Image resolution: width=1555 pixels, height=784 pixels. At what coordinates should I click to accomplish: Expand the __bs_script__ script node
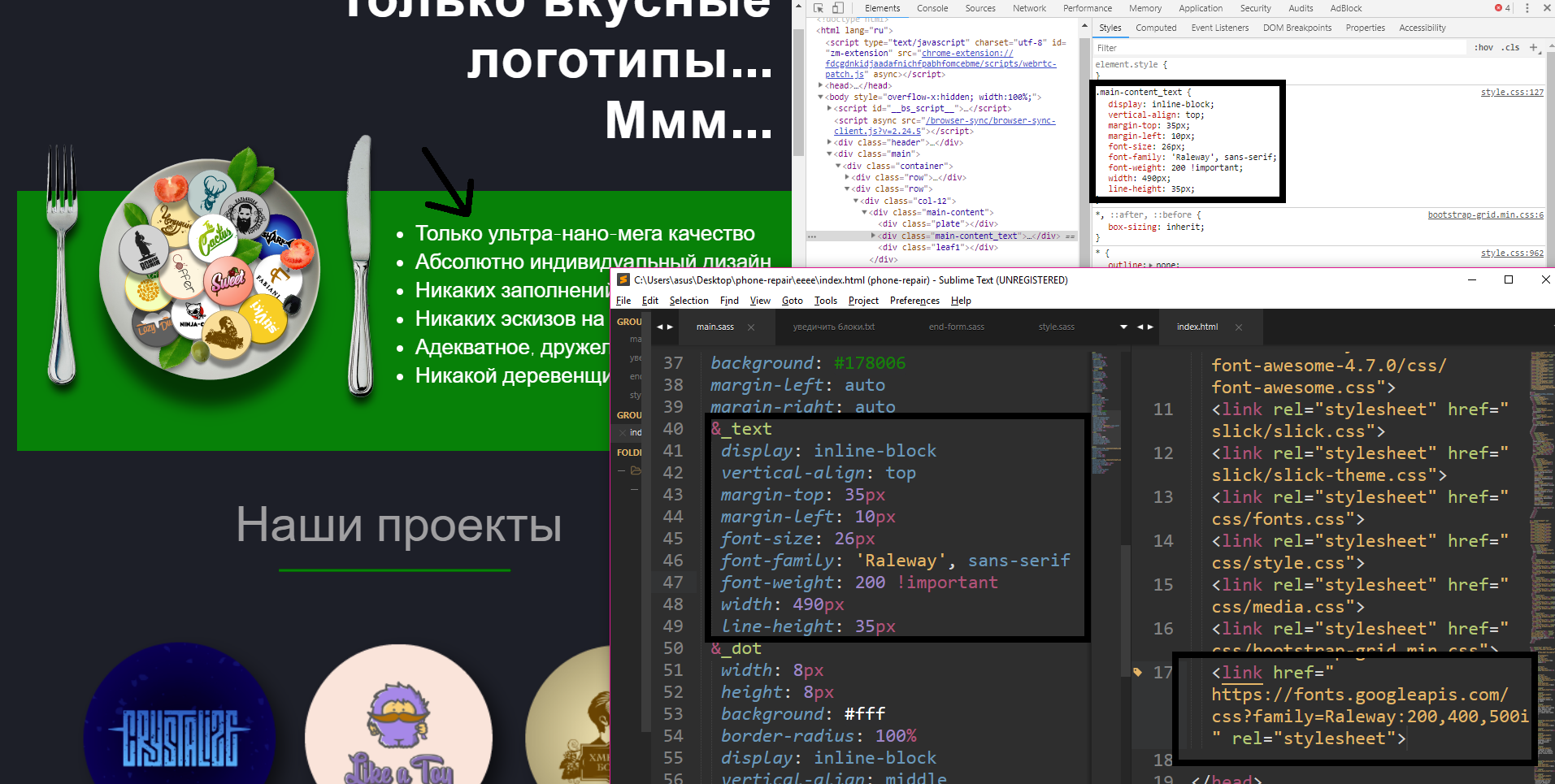coord(829,108)
